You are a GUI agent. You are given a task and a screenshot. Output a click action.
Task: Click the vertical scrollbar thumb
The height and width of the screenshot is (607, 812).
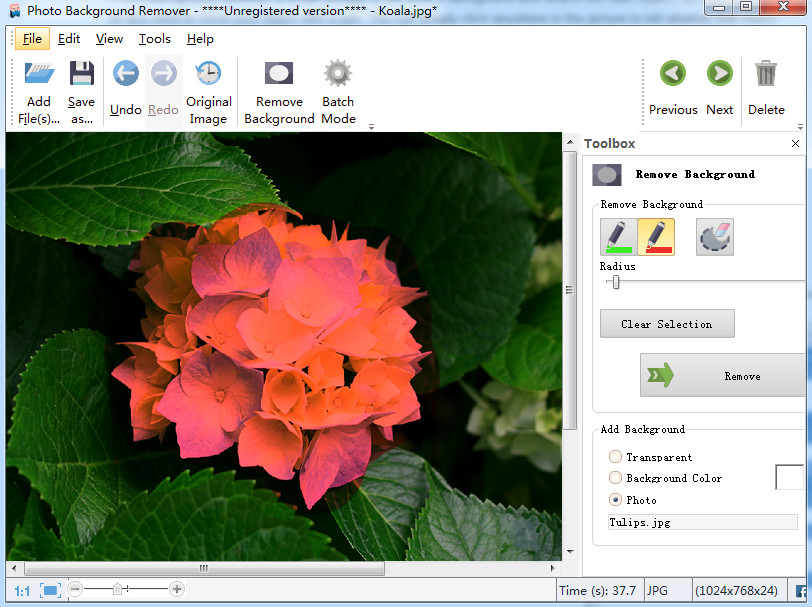570,290
